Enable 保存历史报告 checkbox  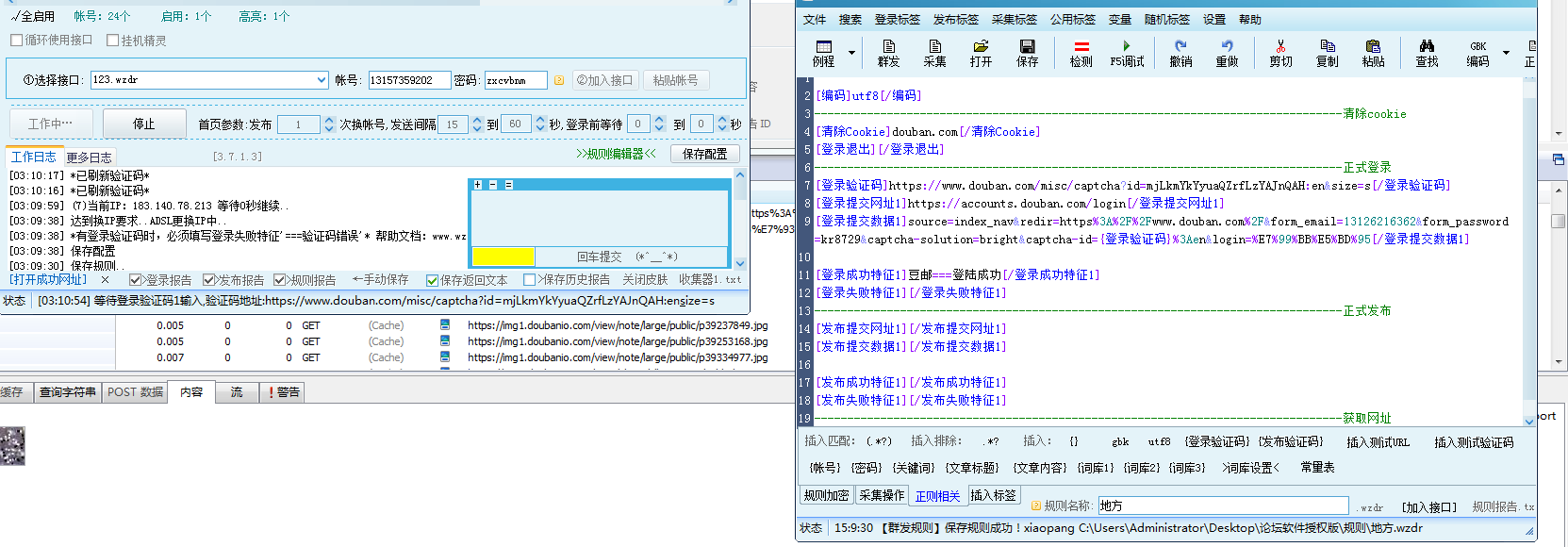coord(529,280)
